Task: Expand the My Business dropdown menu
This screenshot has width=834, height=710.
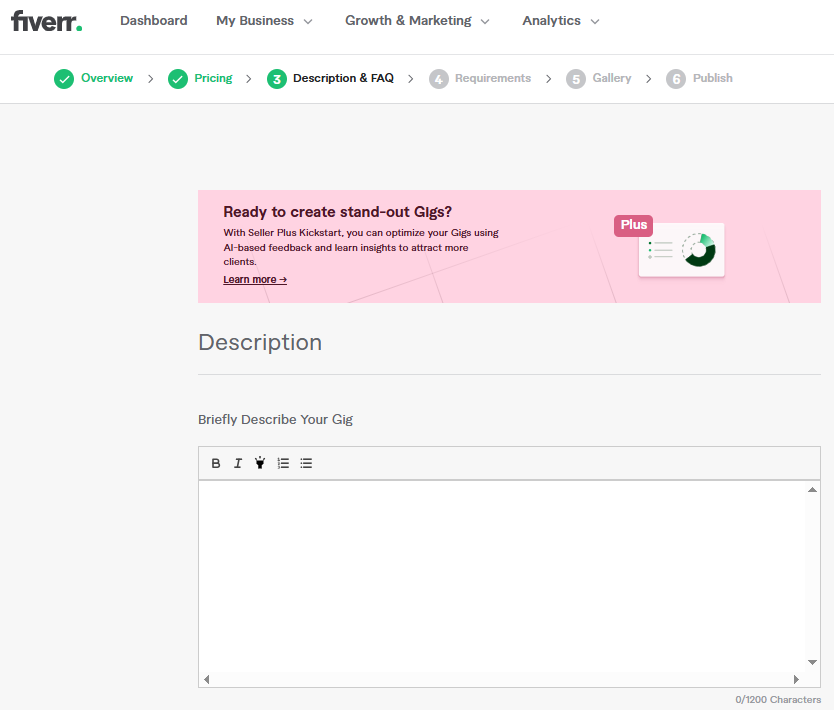Action: coord(264,21)
